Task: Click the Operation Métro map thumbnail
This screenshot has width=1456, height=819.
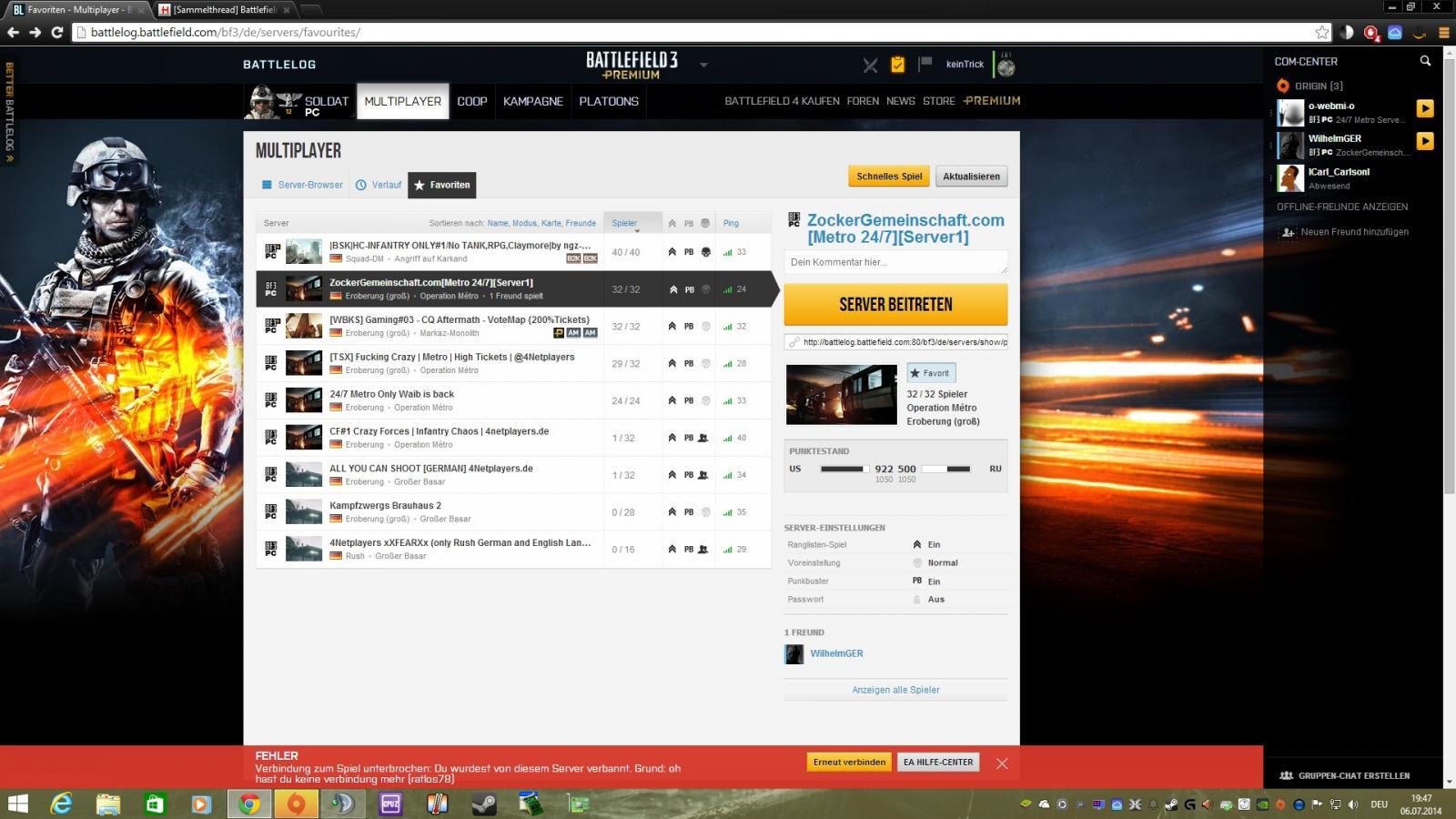Action: click(x=841, y=395)
